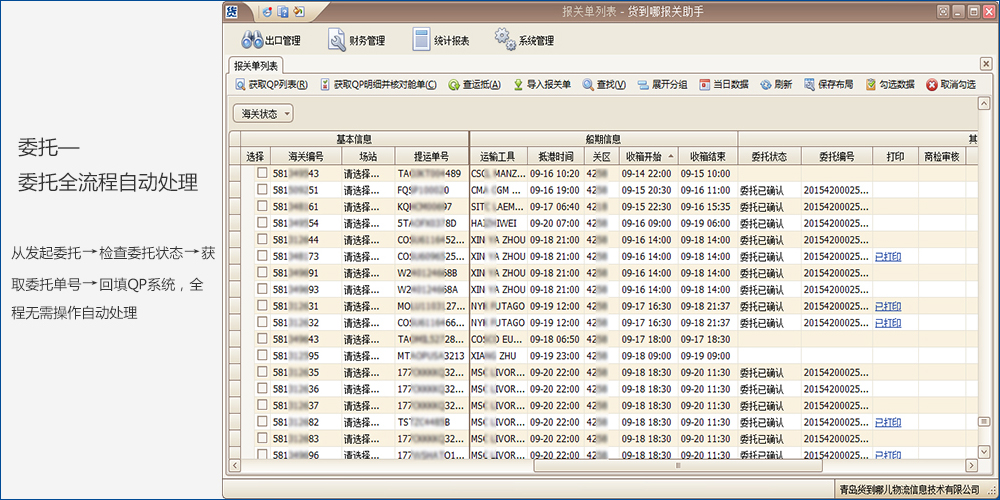Open the 统计报表 menu

[x=441, y=40]
